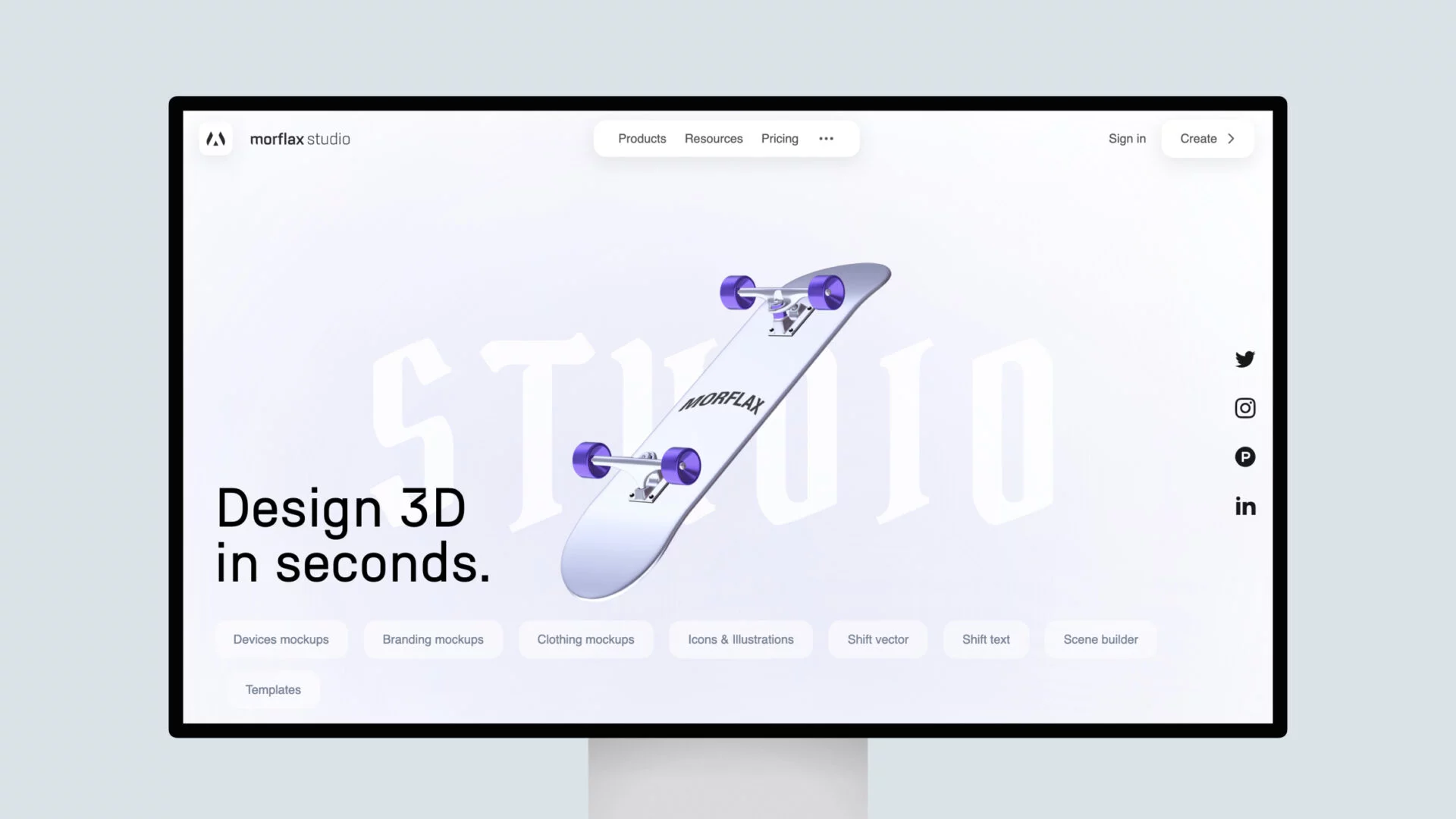The image size is (1456, 819).
Task: Click the Twitter social icon
Action: (1245, 358)
